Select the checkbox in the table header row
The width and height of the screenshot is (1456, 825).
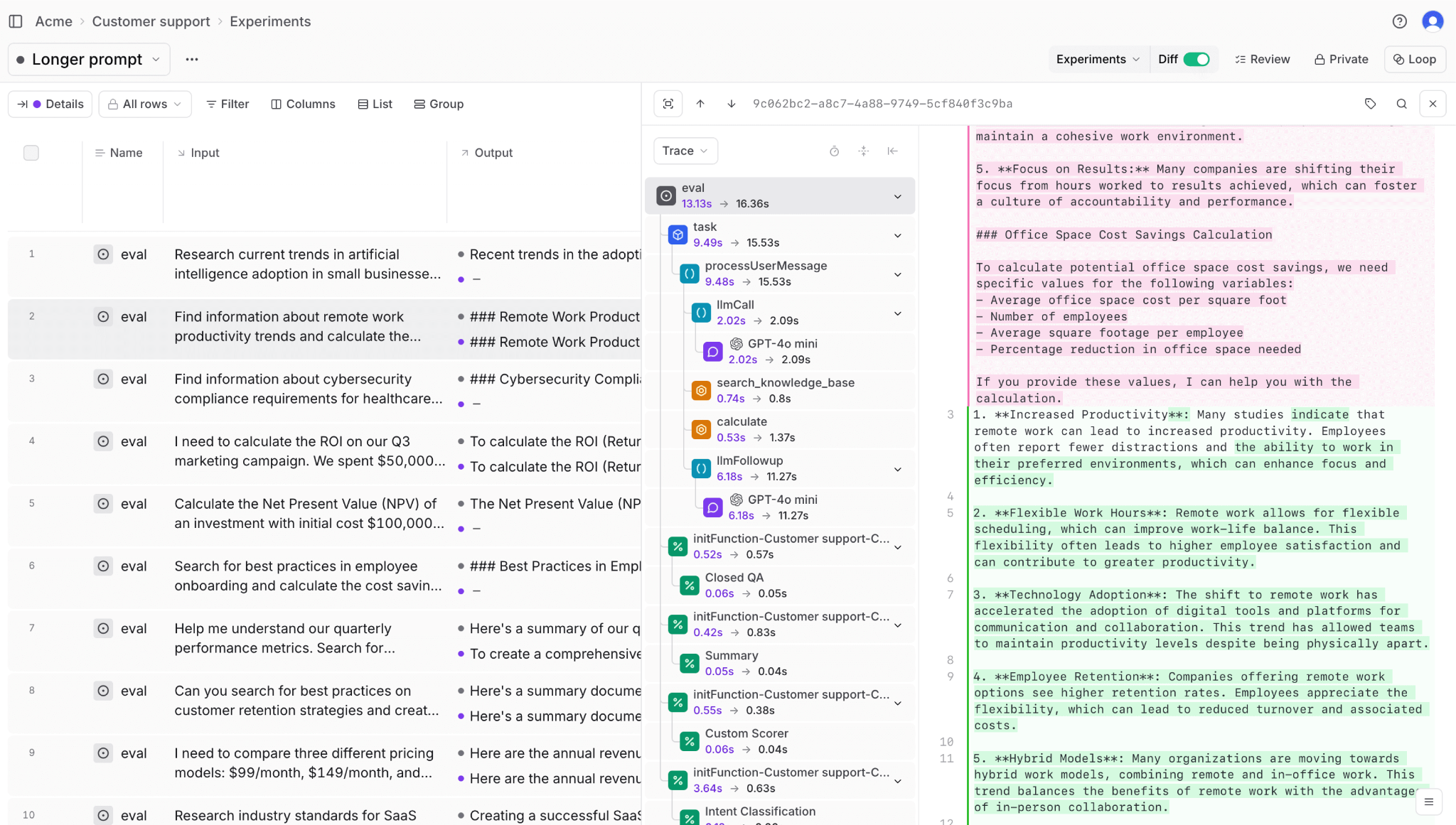coord(31,152)
